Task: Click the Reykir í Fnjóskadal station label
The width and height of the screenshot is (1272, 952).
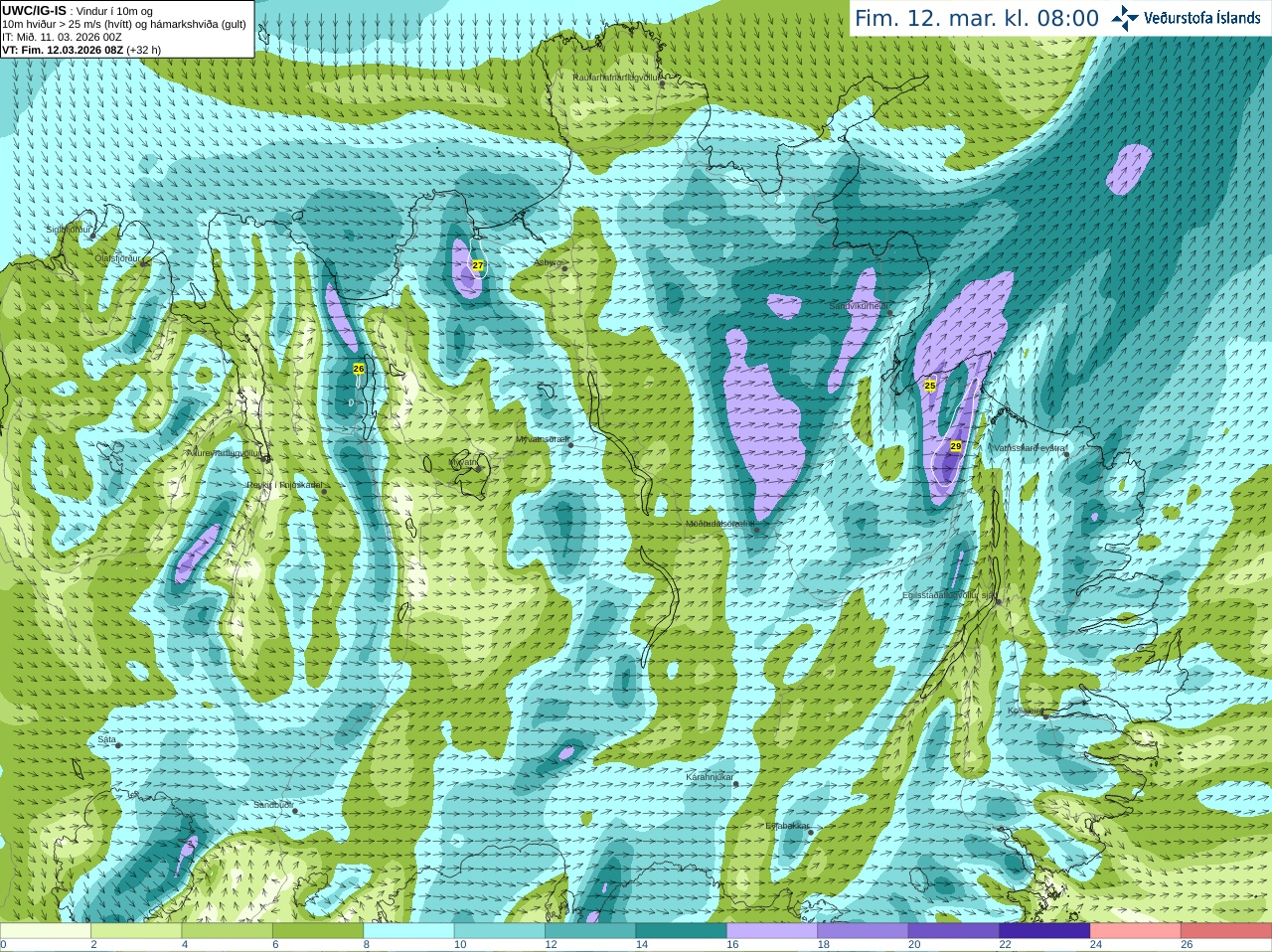Action: click(x=285, y=485)
